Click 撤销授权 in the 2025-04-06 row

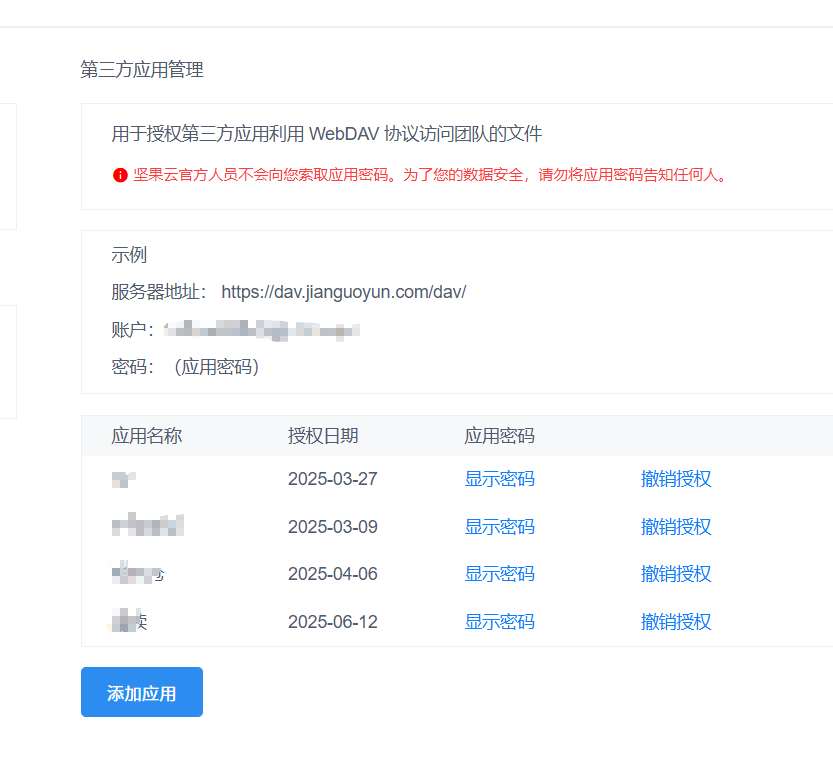pyautogui.click(x=676, y=574)
